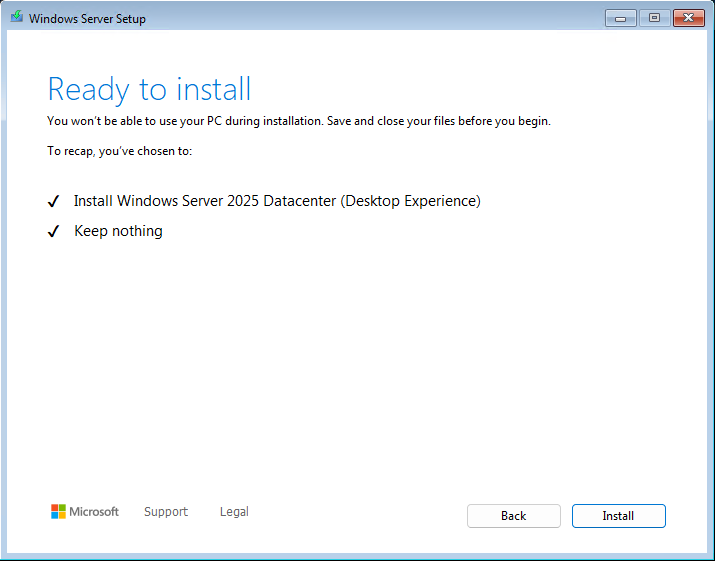Click the 'Ready to install' heading
The image size is (715, 561).
coord(149,89)
